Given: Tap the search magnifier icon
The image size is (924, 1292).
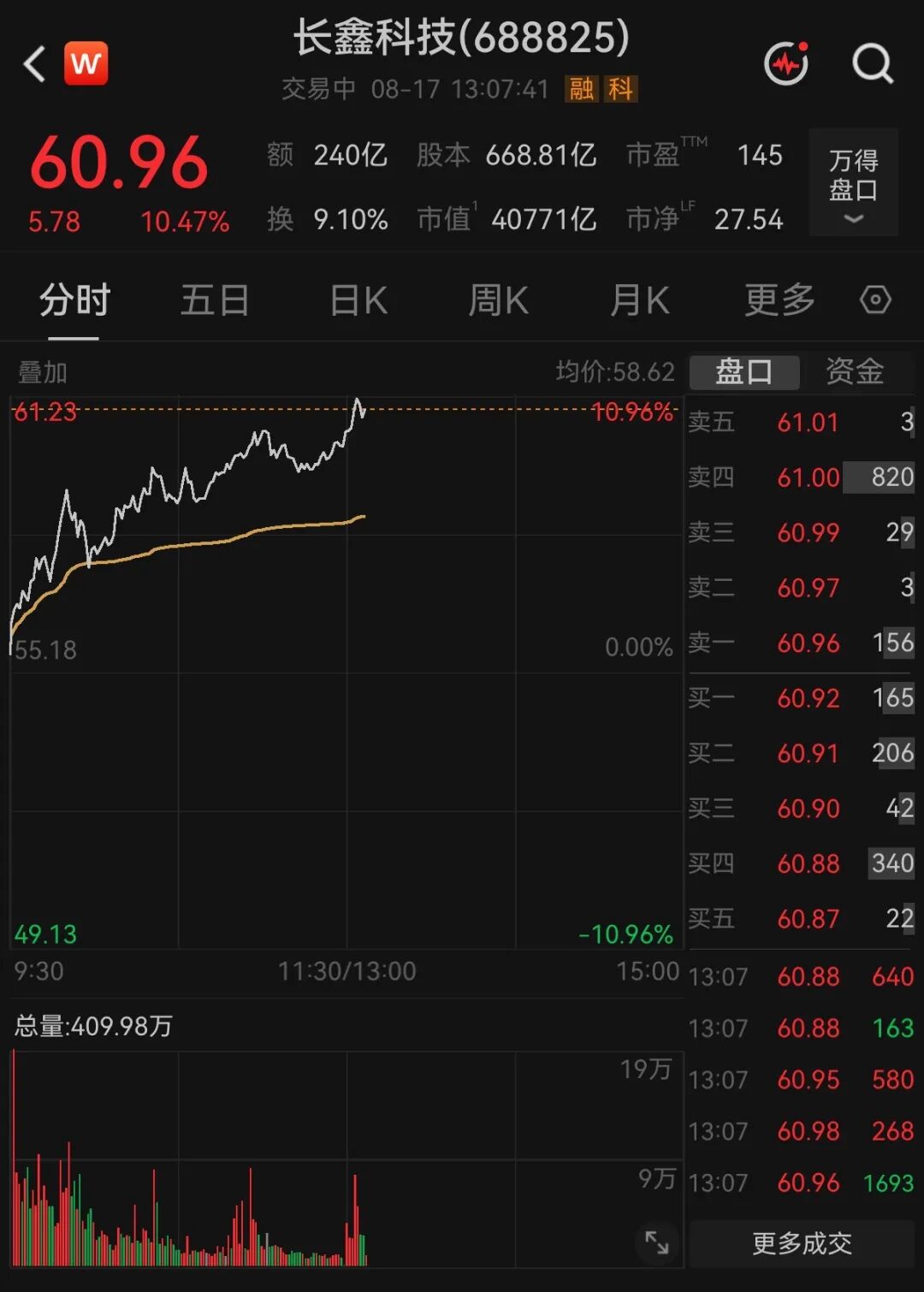Looking at the screenshot, I should tap(873, 63).
